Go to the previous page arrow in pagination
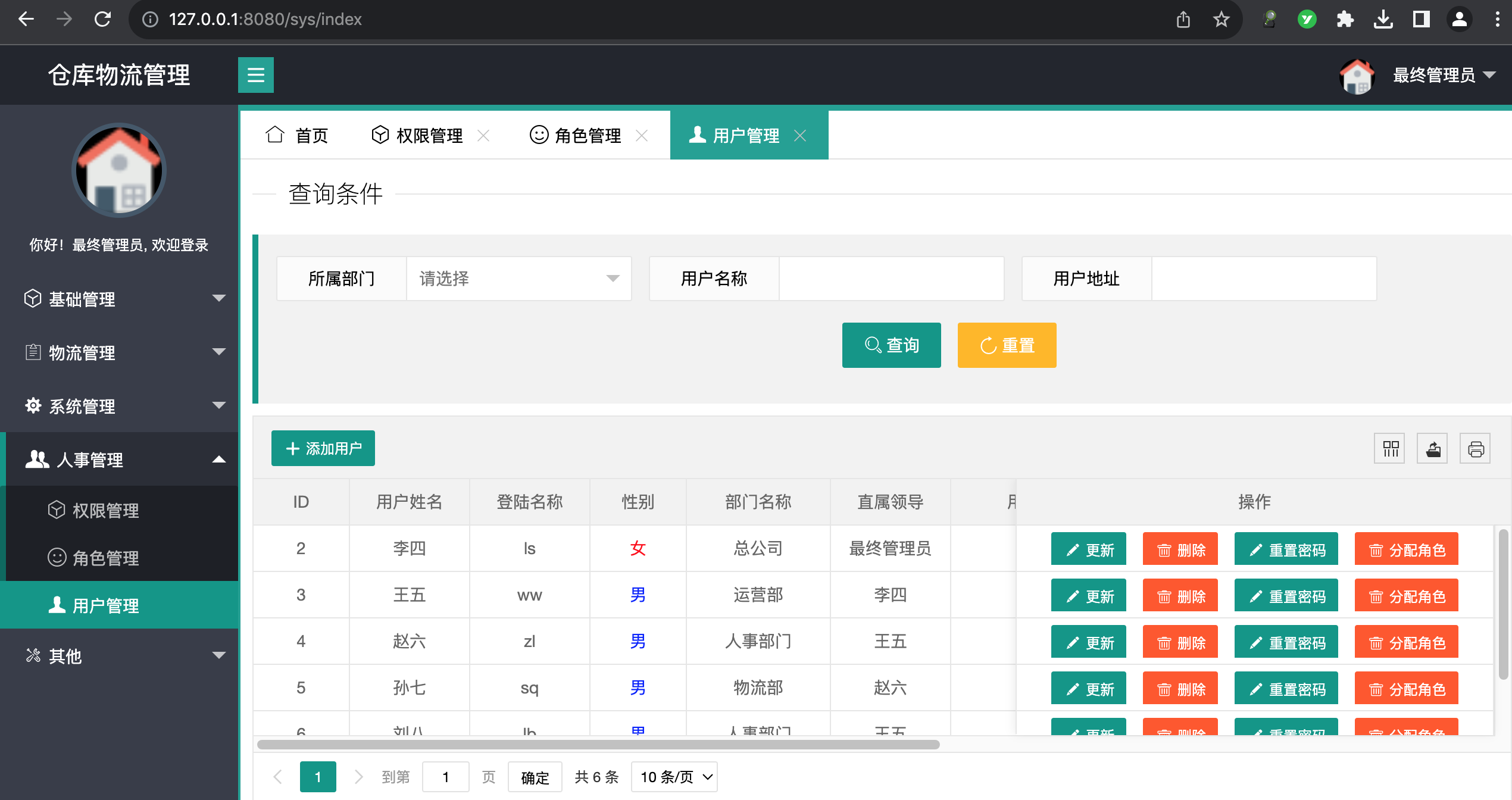 [277, 777]
